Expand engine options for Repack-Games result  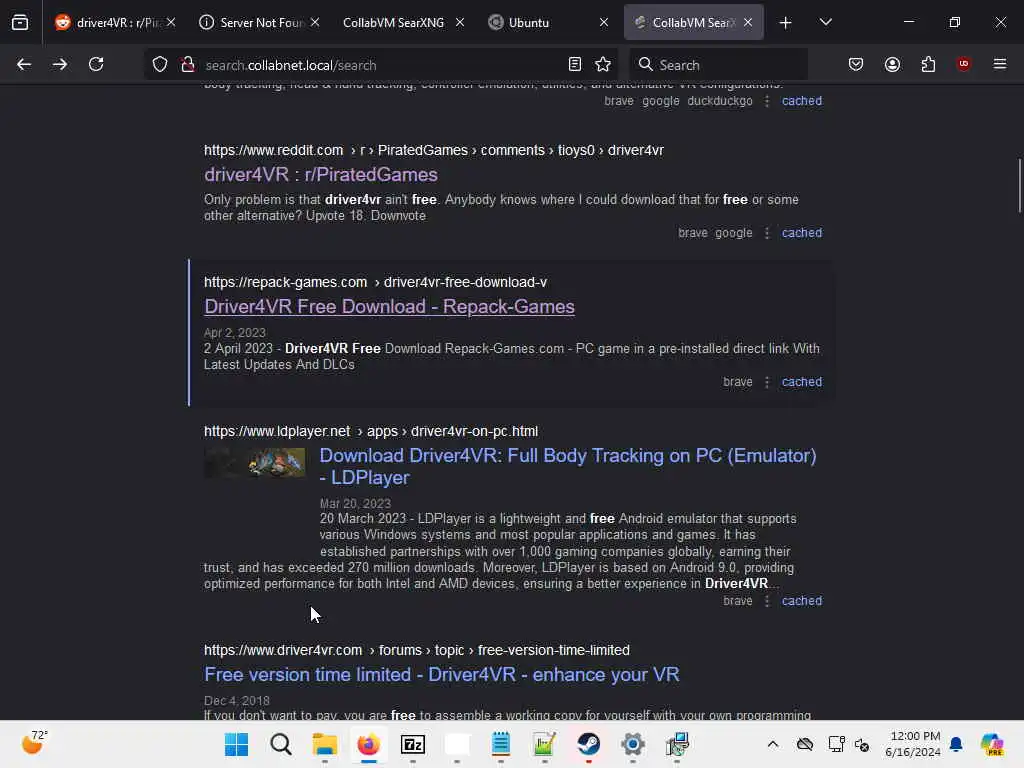767,382
